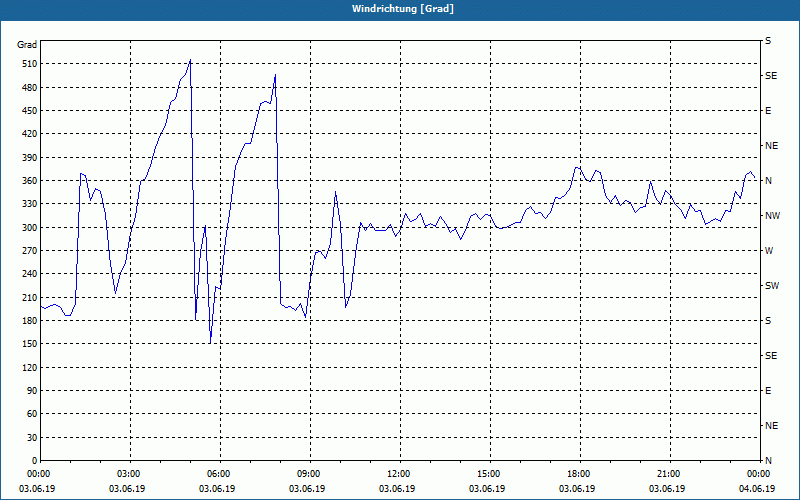
Task: Click the 270 degree y-axis label
Action: coord(30,251)
